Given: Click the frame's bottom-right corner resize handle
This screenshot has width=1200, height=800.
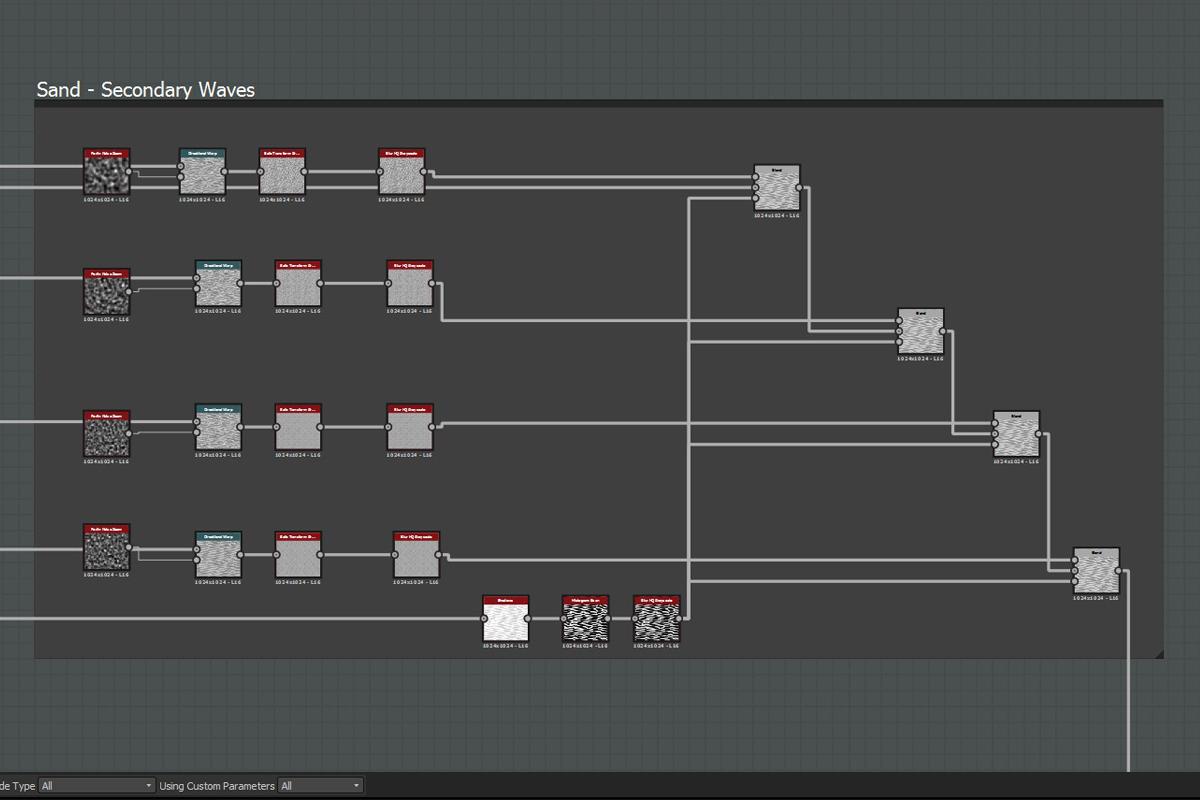Looking at the screenshot, I should pos(1159,654).
